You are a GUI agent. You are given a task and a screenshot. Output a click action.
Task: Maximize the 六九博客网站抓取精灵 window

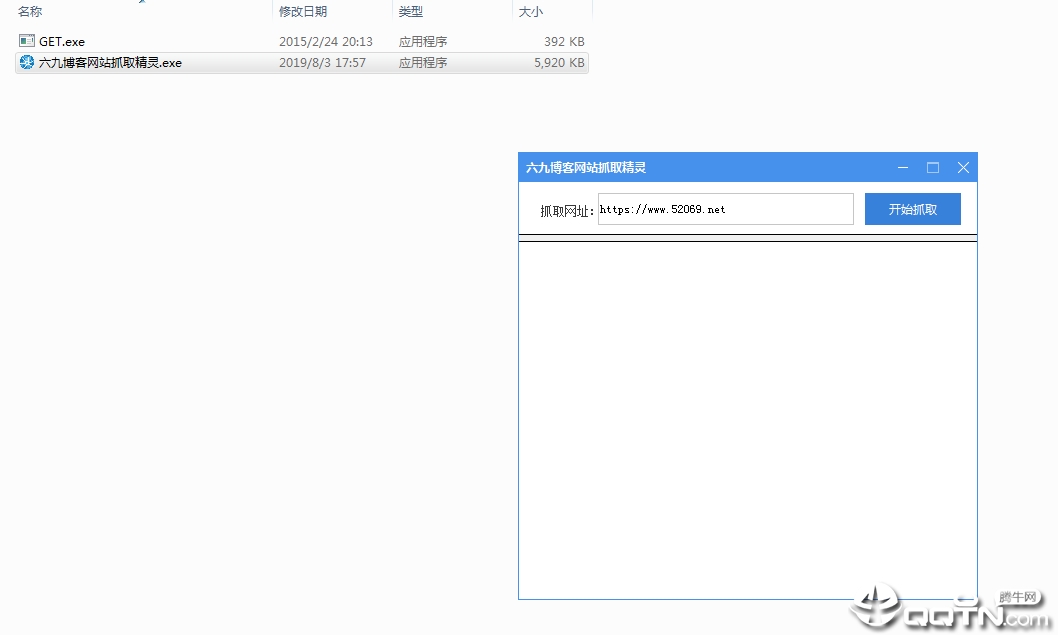[x=933, y=167]
